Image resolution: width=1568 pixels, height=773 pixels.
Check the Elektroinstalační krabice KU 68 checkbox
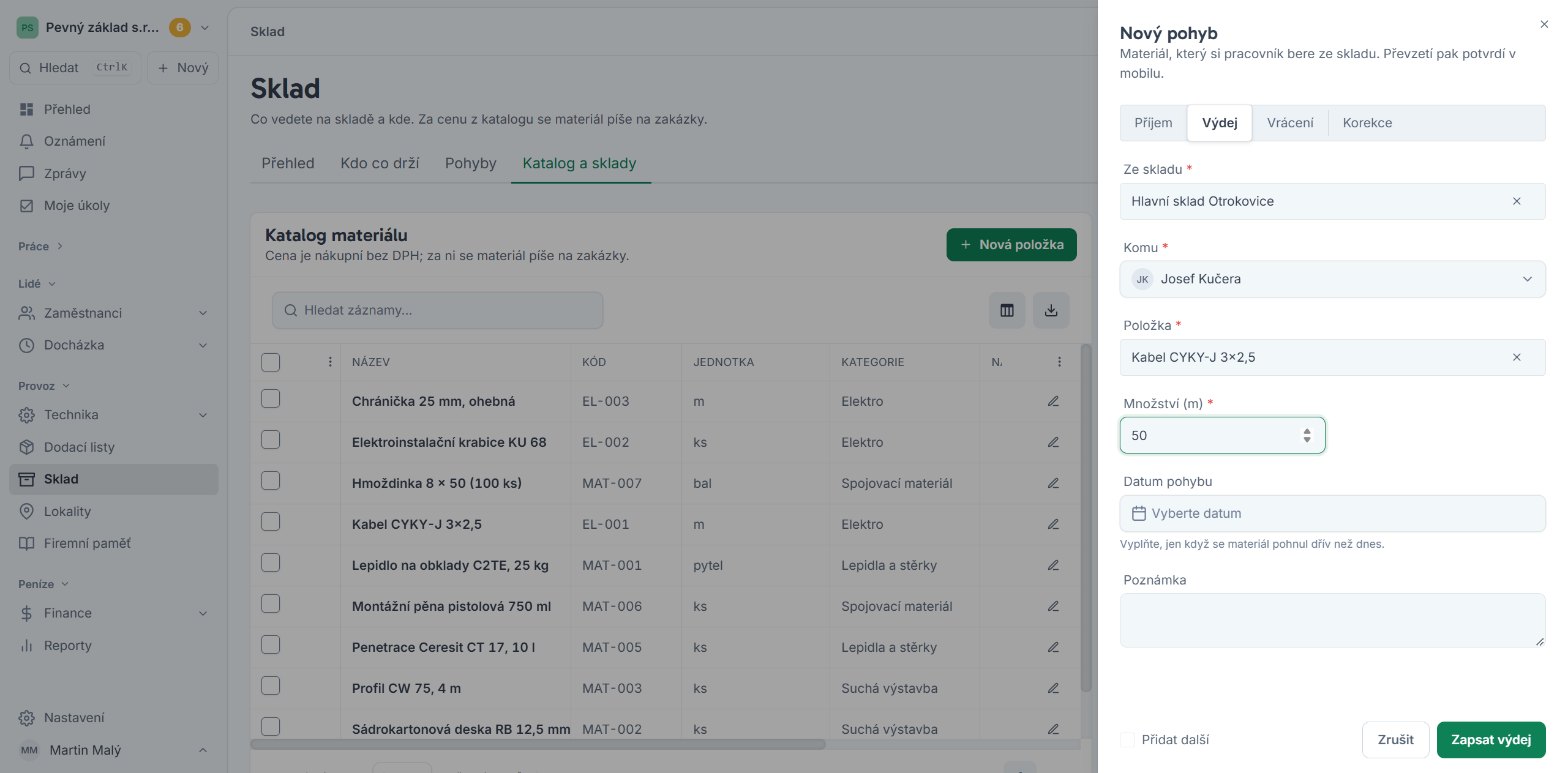point(270,440)
